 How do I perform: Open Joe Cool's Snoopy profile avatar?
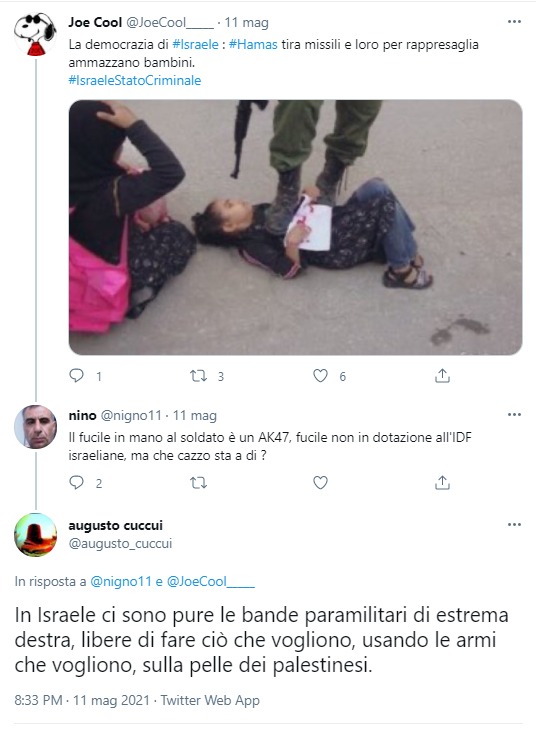pos(35,35)
